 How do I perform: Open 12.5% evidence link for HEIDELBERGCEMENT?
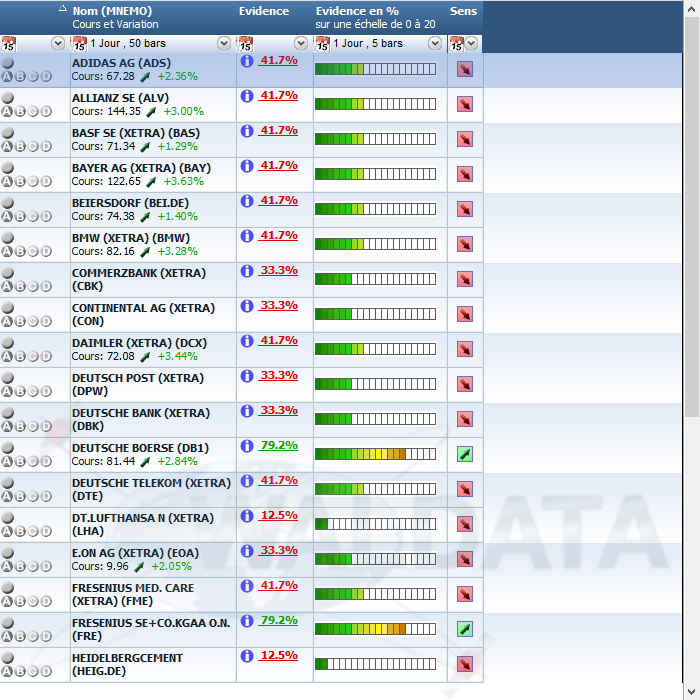pos(279,655)
